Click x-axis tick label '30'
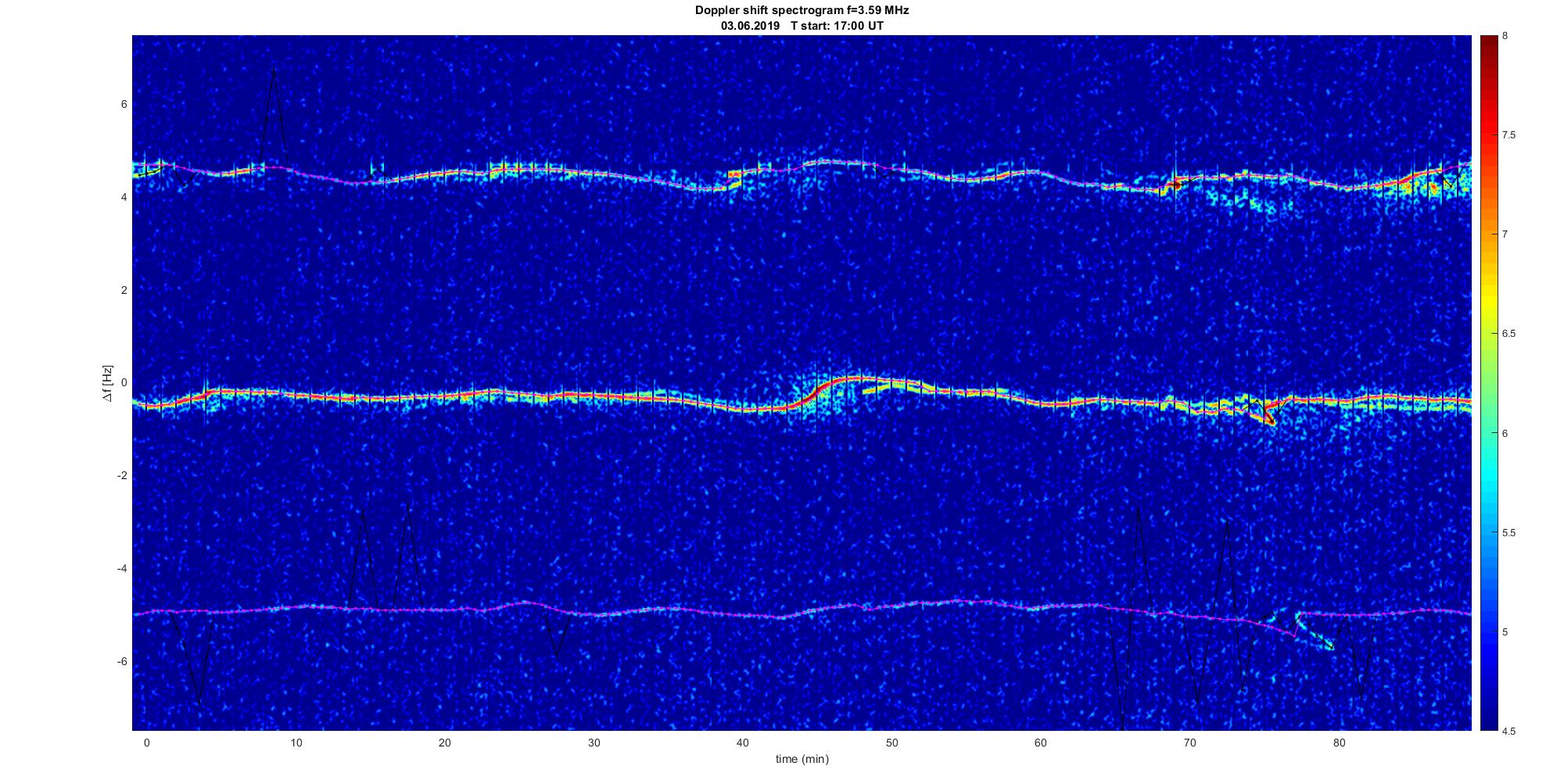This screenshot has height=784, width=1564. pos(594,743)
